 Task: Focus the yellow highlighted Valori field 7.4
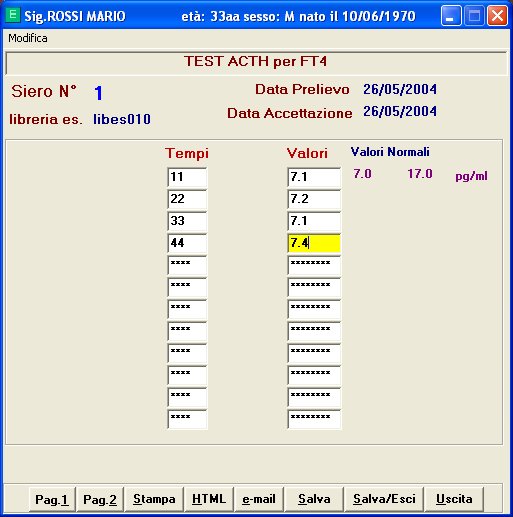click(314, 243)
